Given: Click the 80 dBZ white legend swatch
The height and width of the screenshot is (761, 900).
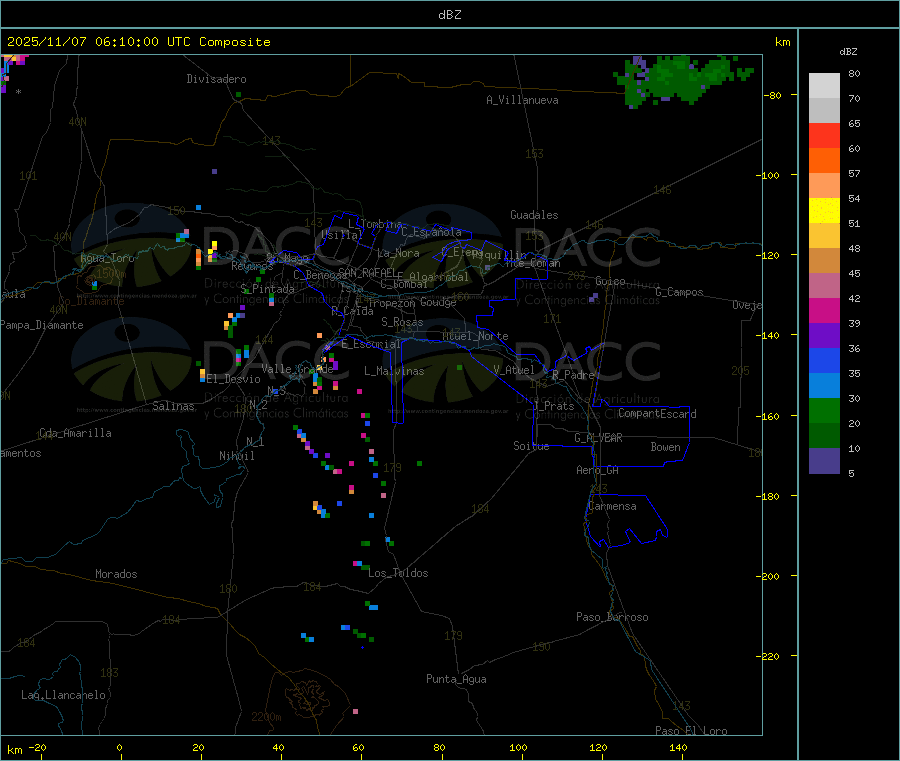Looking at the screenshot, I should tap(824, 86).
